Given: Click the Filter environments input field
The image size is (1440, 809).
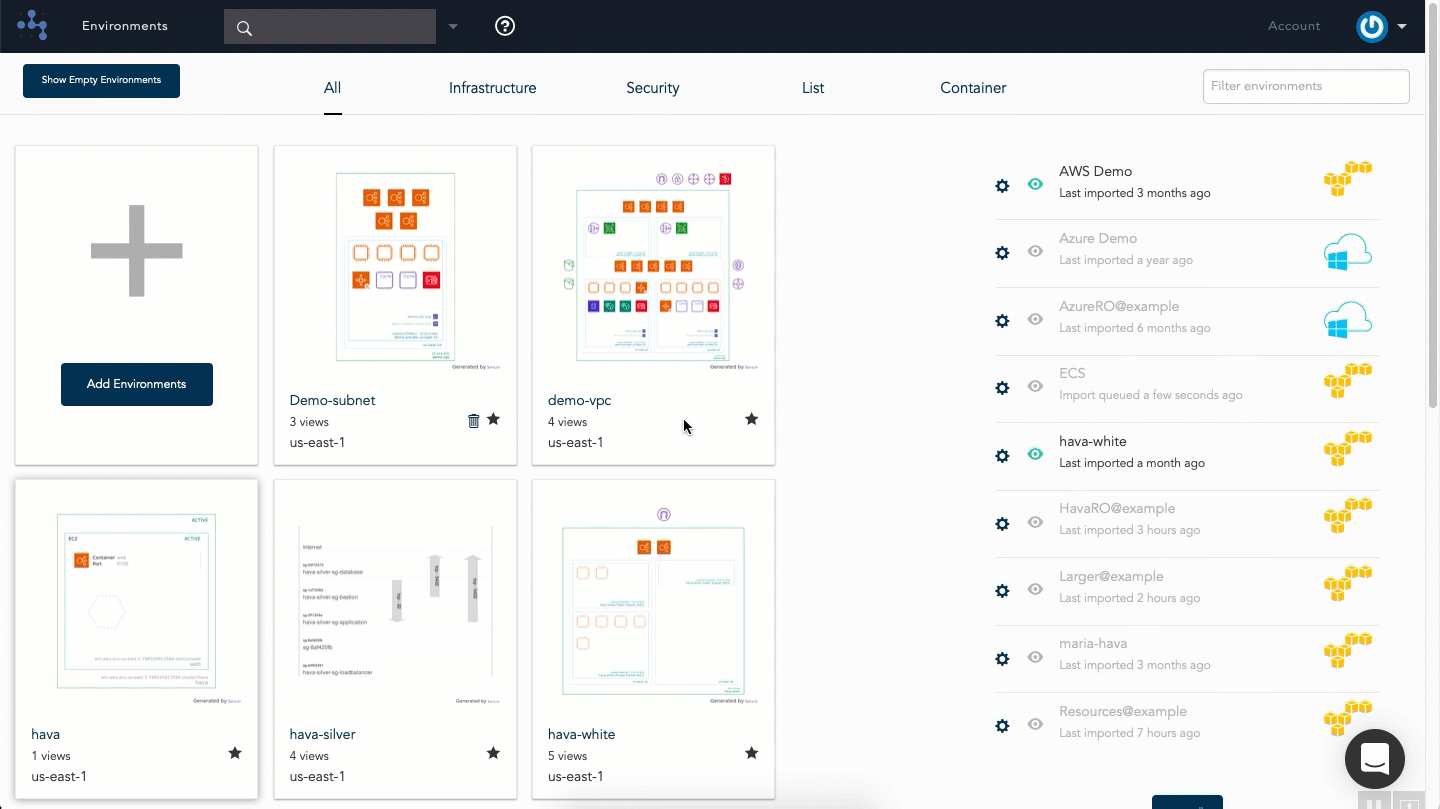Looking at the screenshot, I should click(x=1306, y=86).
